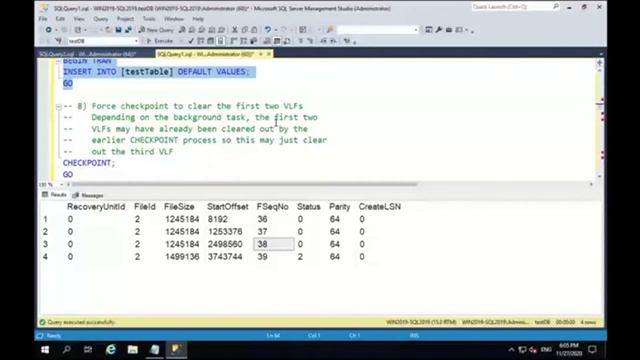Open Internet Explorer from the taskbar
This screenshot has height=360, width=640.
[111, 349]
